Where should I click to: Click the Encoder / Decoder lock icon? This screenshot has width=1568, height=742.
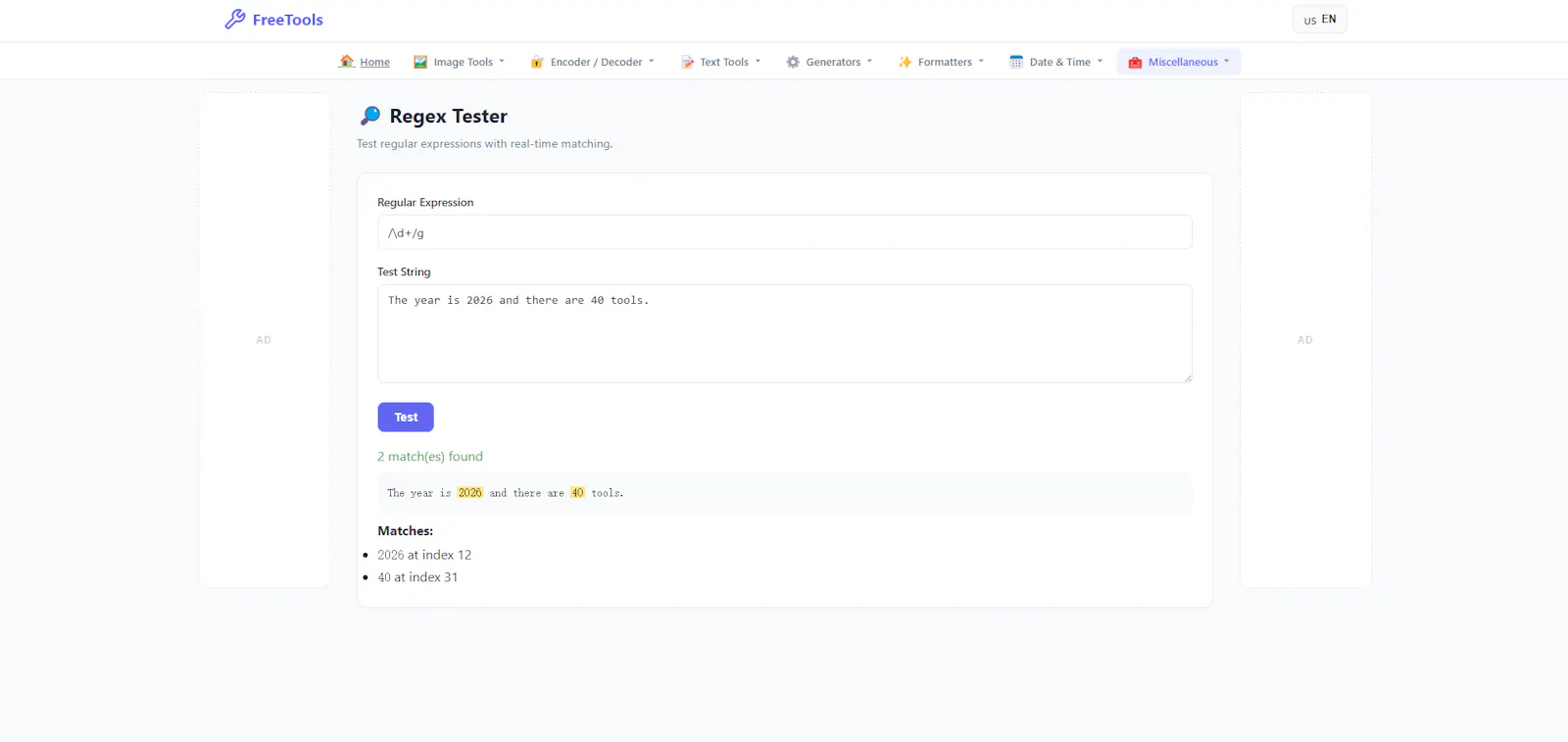(x=537, y=62)
